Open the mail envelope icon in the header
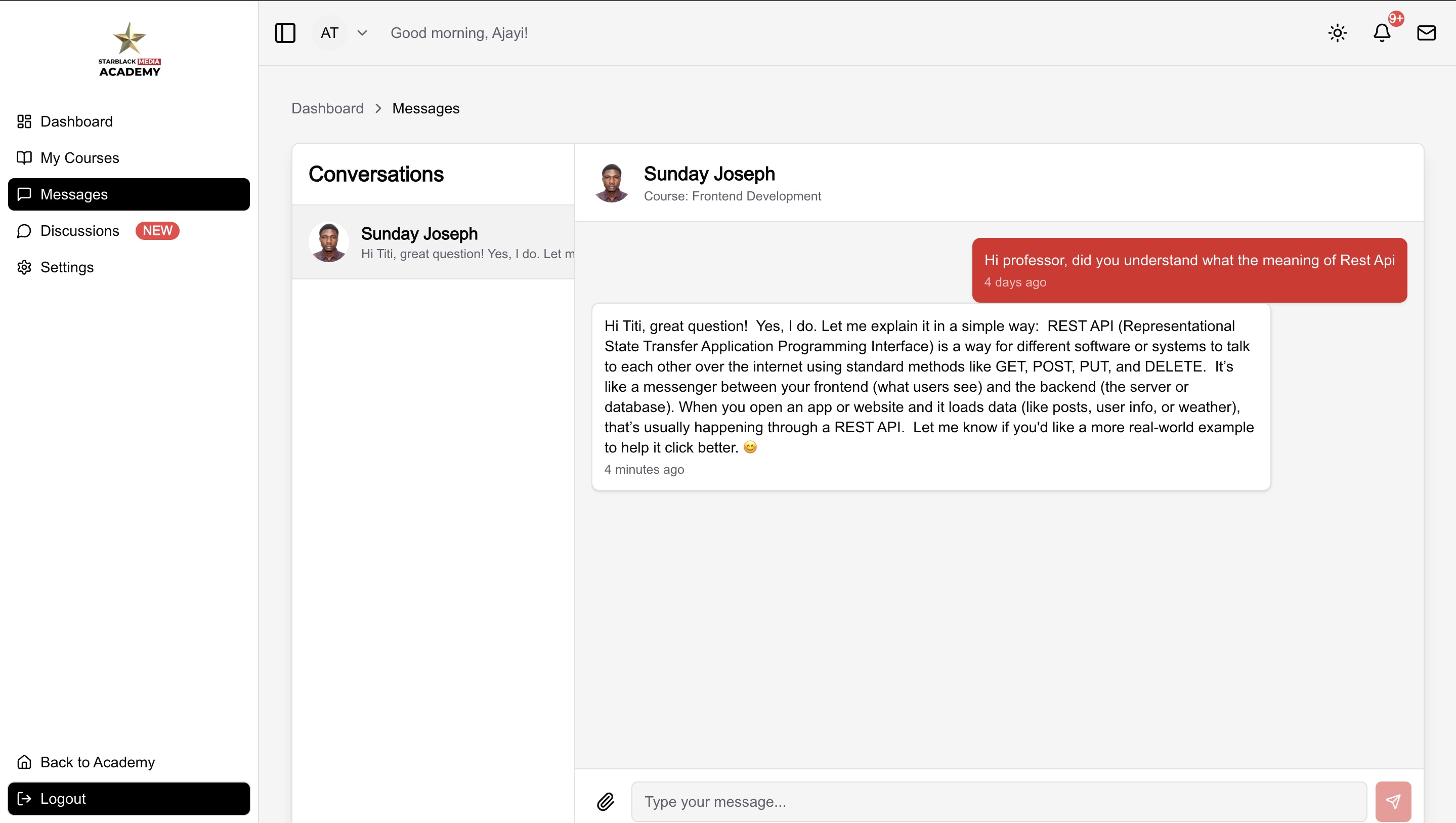This screenshot has width=1456, height=823. click(x=1427, y=33)
